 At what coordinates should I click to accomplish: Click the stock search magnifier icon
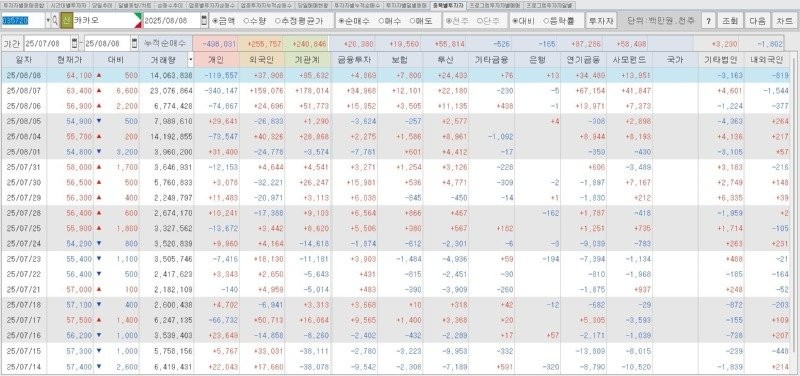55,21
